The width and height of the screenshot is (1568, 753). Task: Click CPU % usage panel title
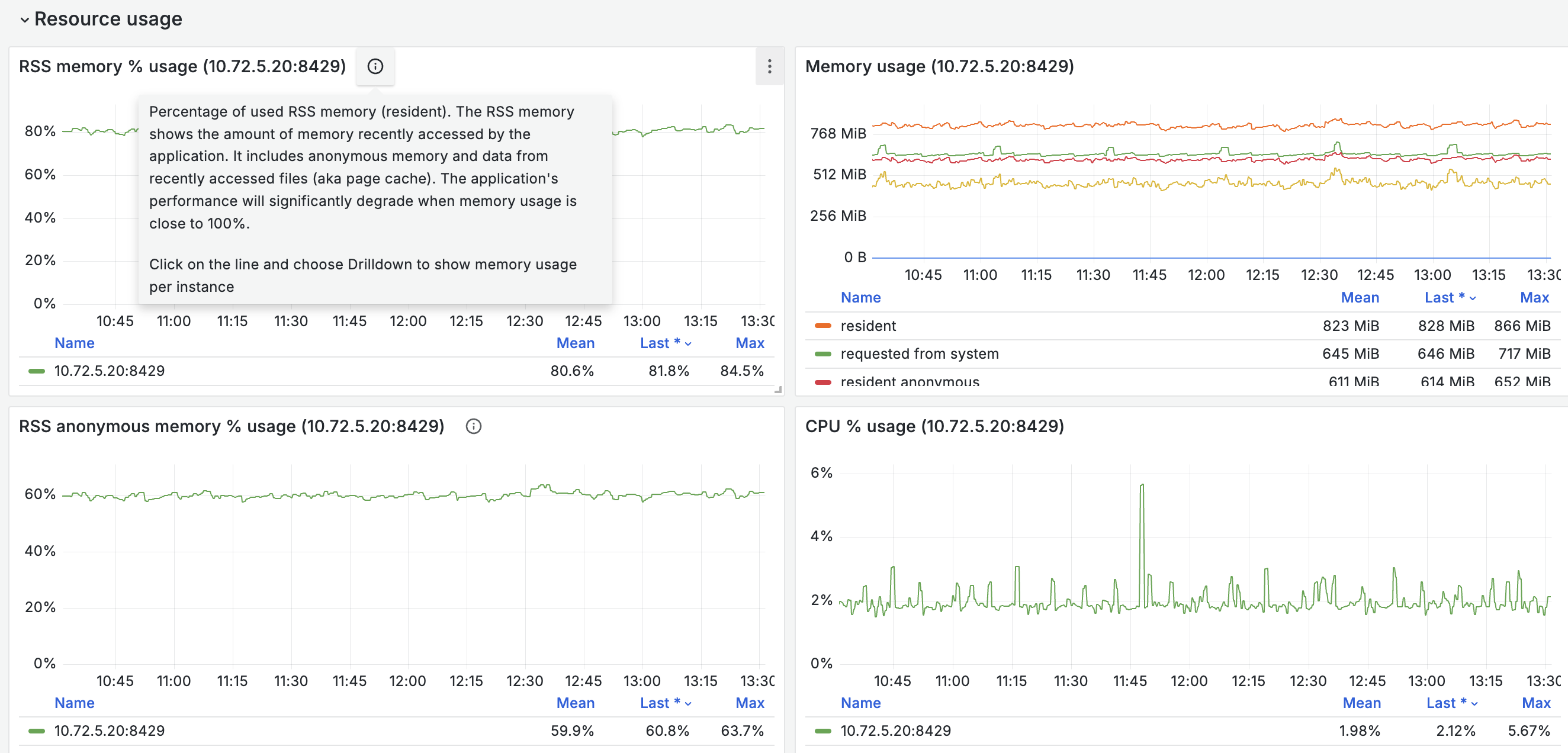(x=934, y=426)
